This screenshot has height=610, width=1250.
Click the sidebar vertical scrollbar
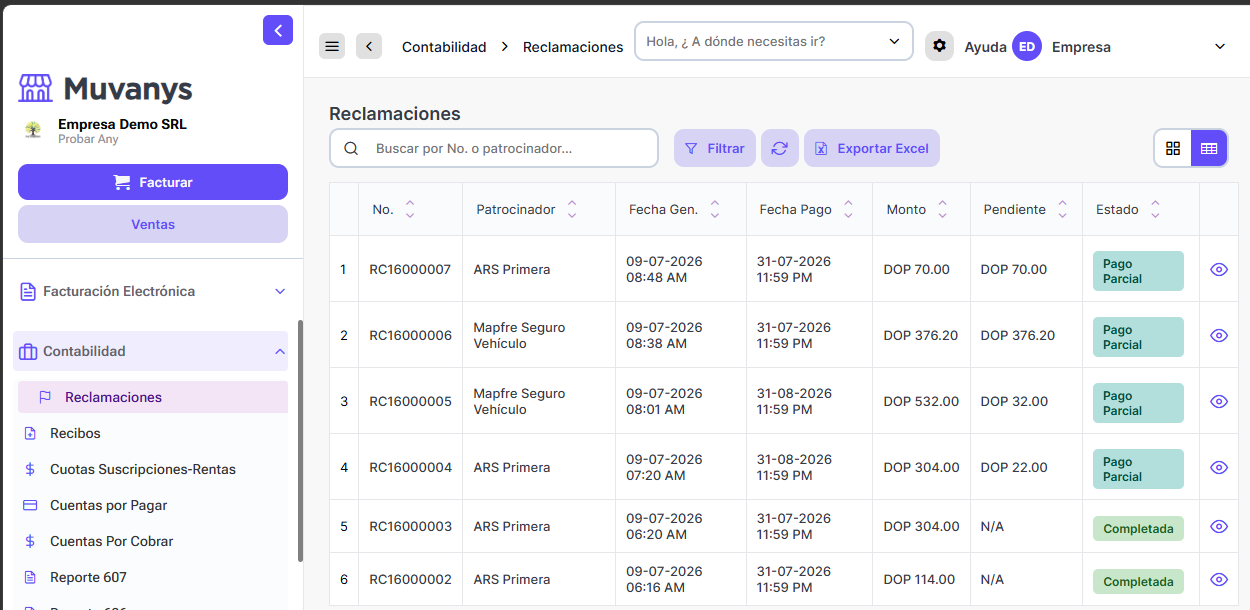300,440
